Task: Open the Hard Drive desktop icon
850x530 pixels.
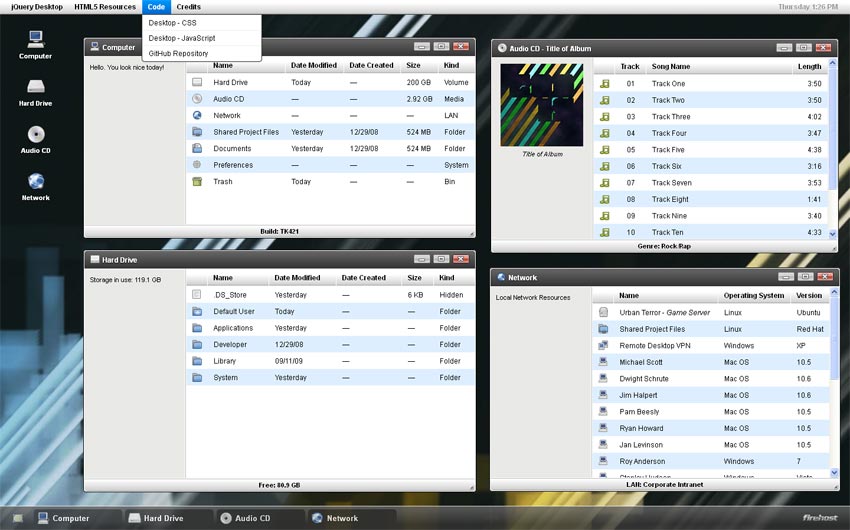Action: pos(36,89)
